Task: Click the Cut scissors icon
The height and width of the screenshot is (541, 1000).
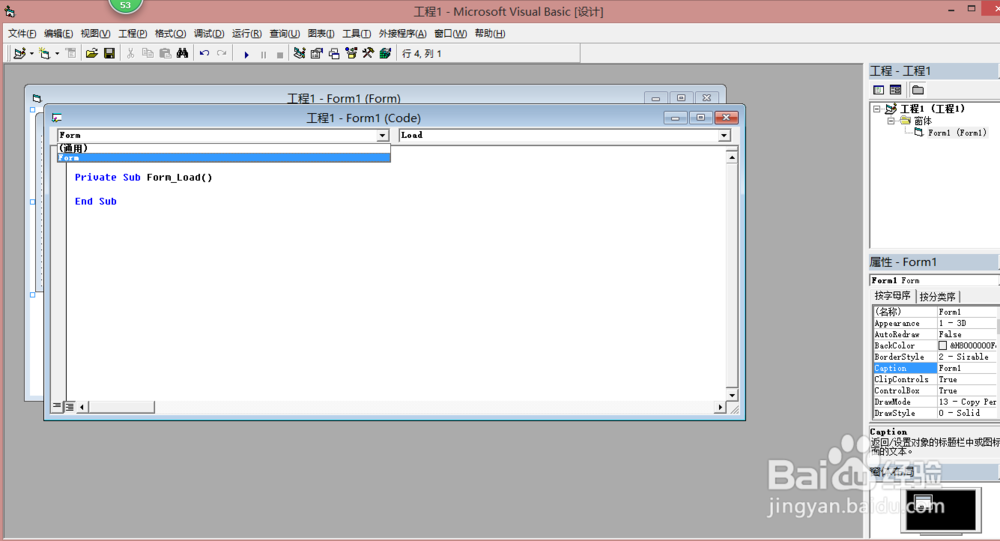Action: coord(130,54)
